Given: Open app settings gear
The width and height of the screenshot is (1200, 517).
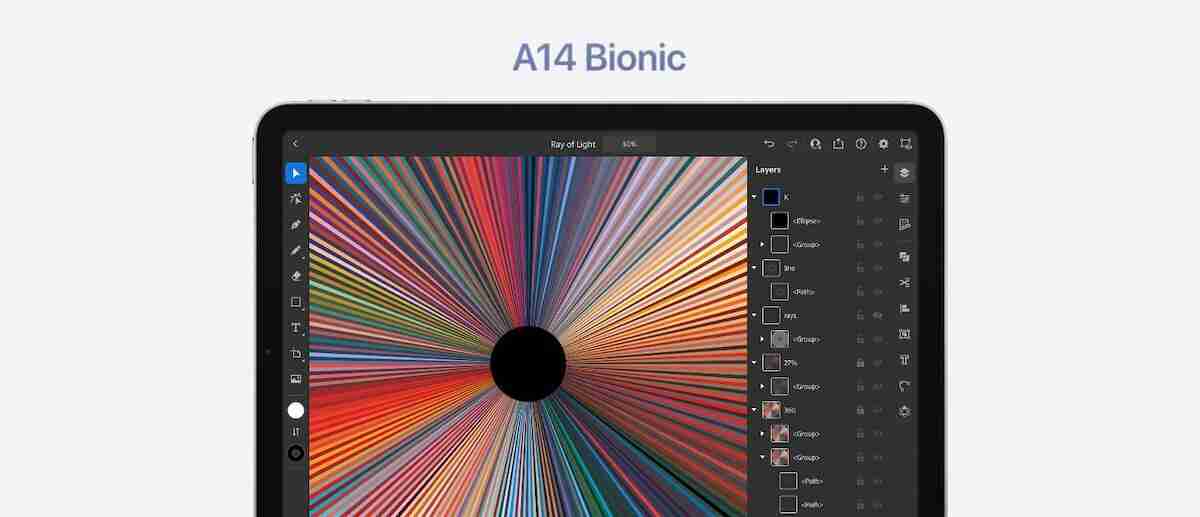Looking at the screenshot, I should (x=883, y=144).
